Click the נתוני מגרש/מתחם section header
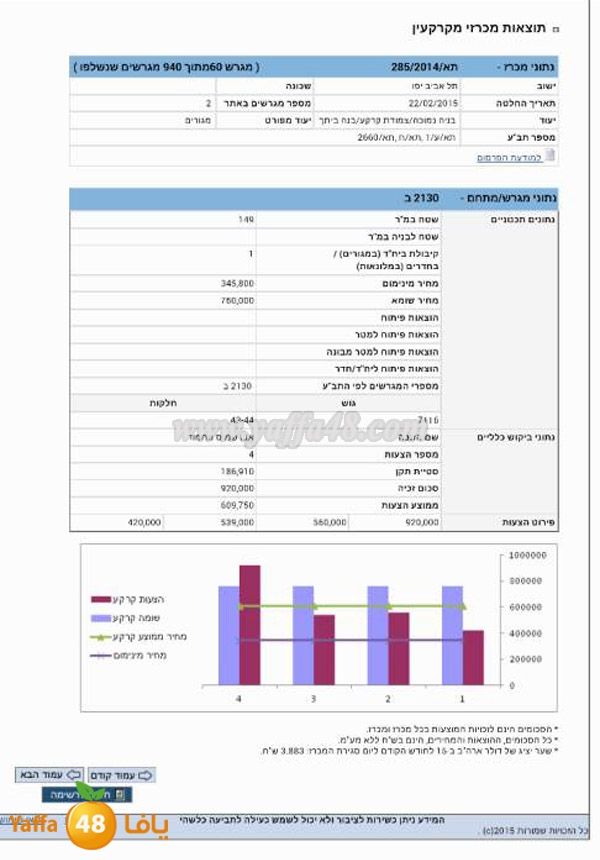The height and width of the screenshot is (860, 600). [505, 199]
